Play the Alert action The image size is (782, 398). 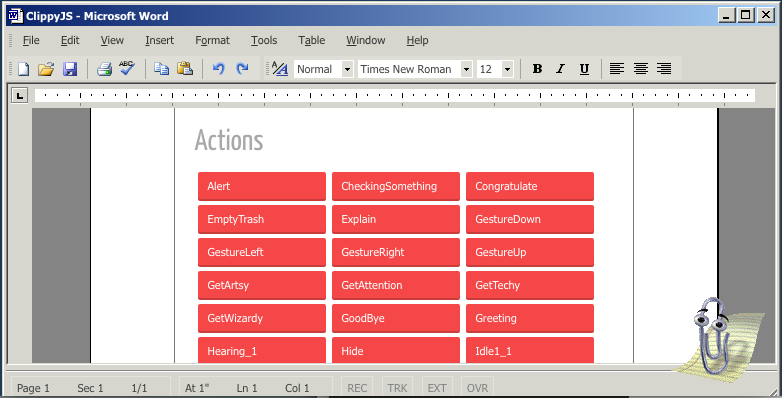click(262, 187)
